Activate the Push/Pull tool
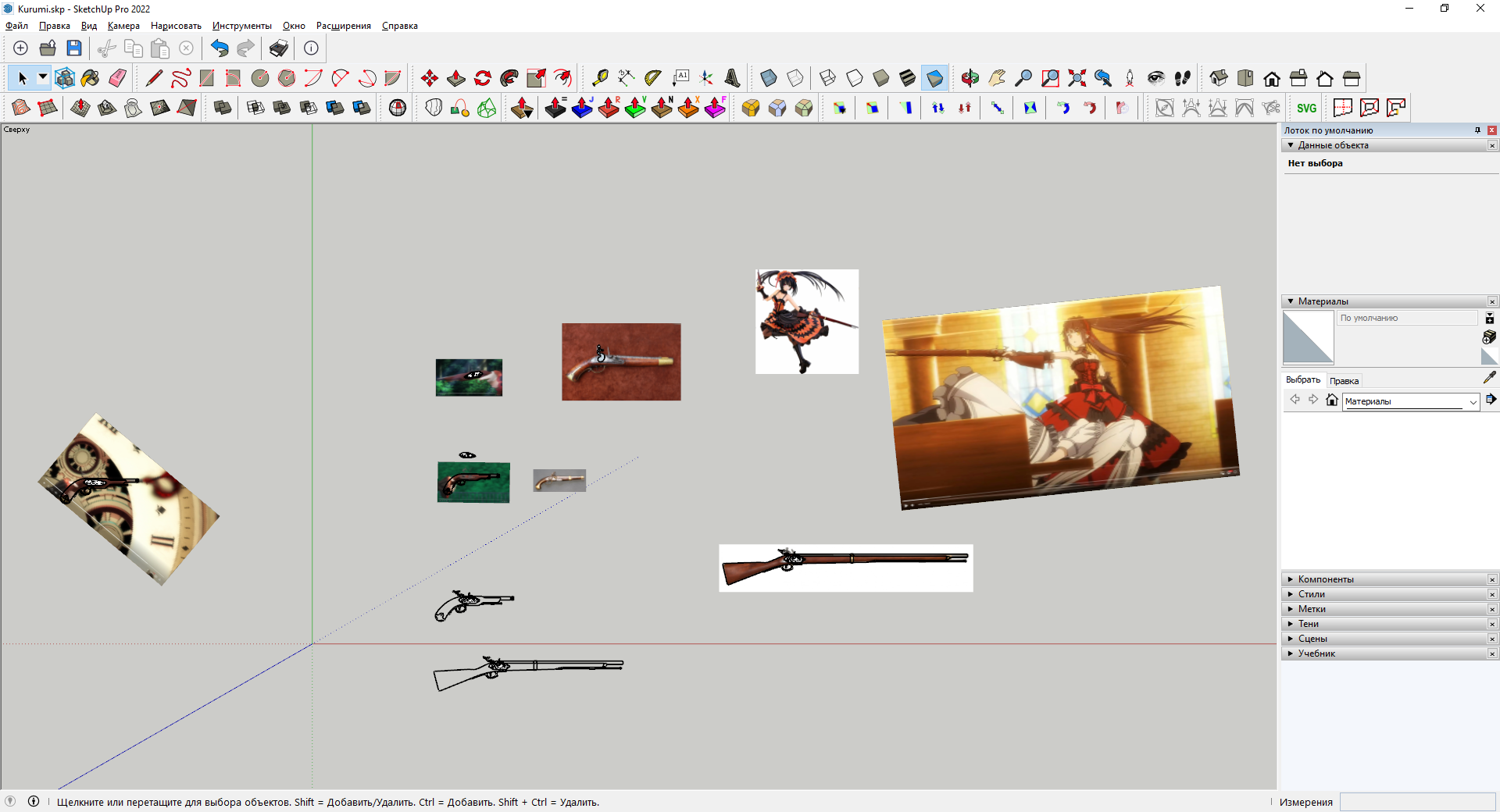1500x812 pixels. [x=456, y=78]
